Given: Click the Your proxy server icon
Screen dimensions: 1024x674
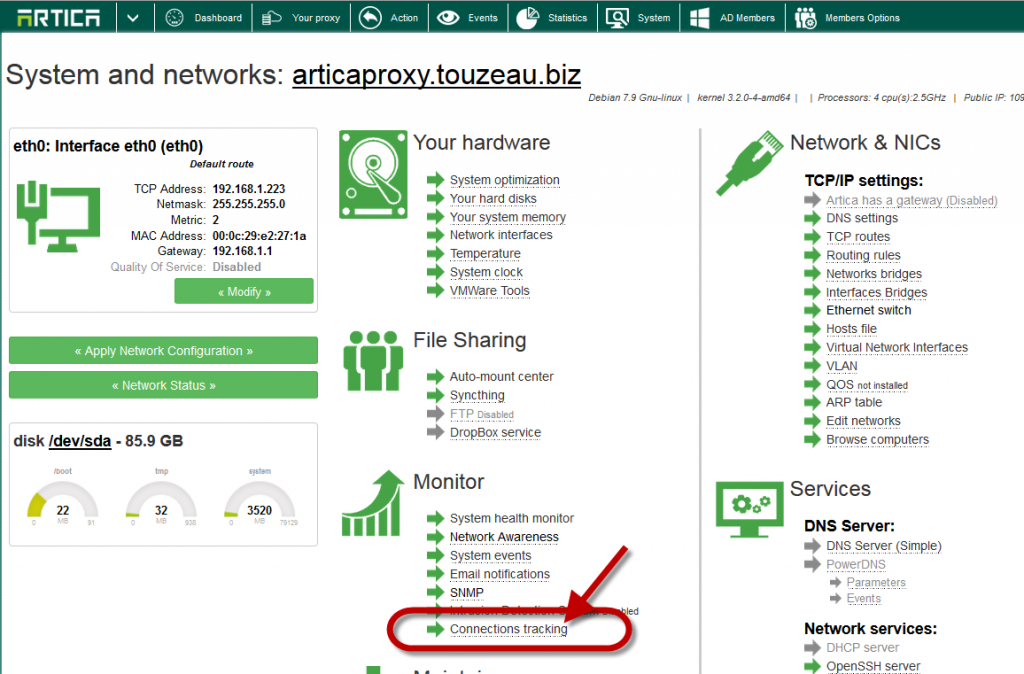Looking at the screenshot, I should click(x=271, y=18).
